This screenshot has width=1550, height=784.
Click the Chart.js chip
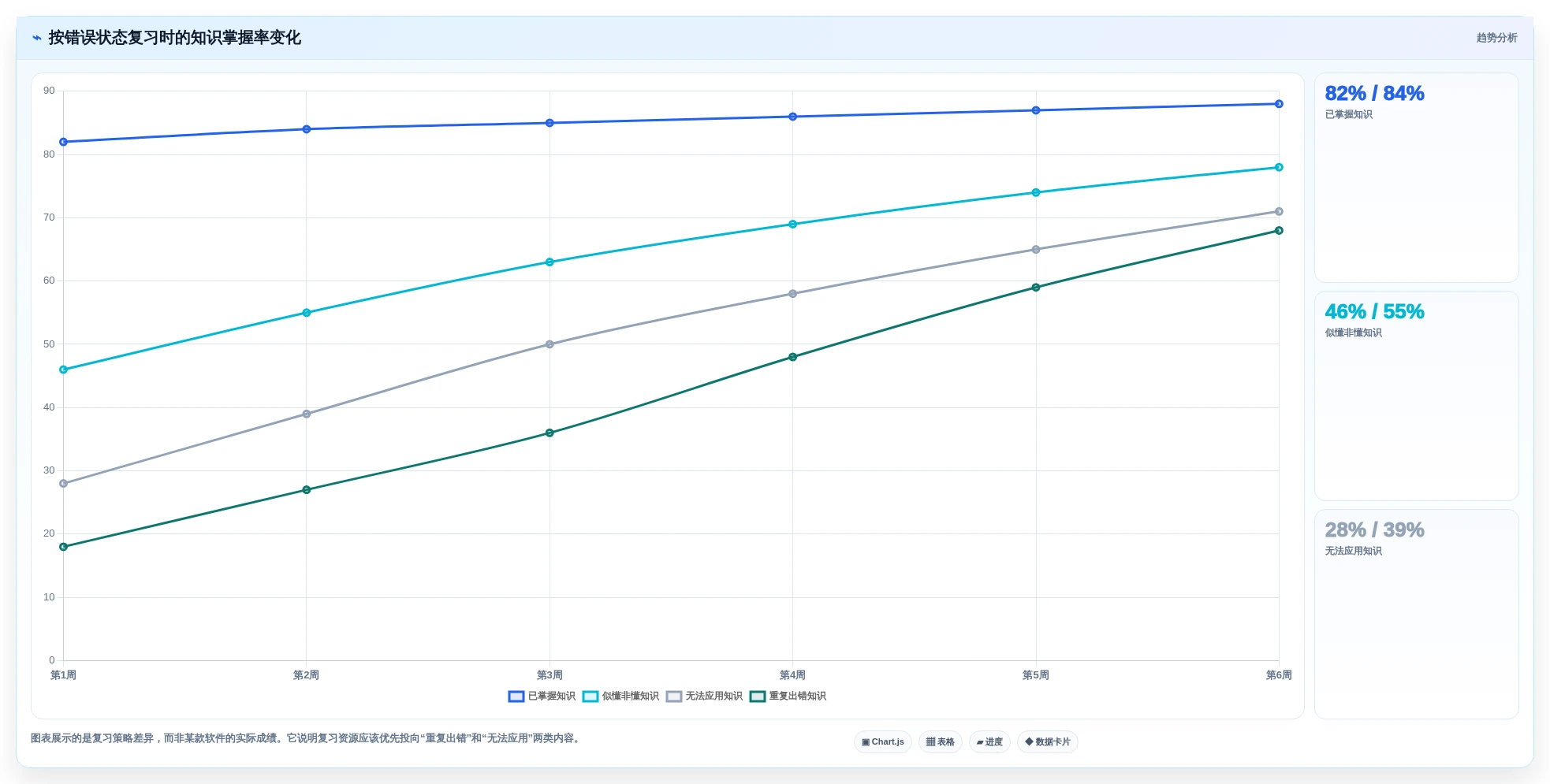(x=883, y=742)
